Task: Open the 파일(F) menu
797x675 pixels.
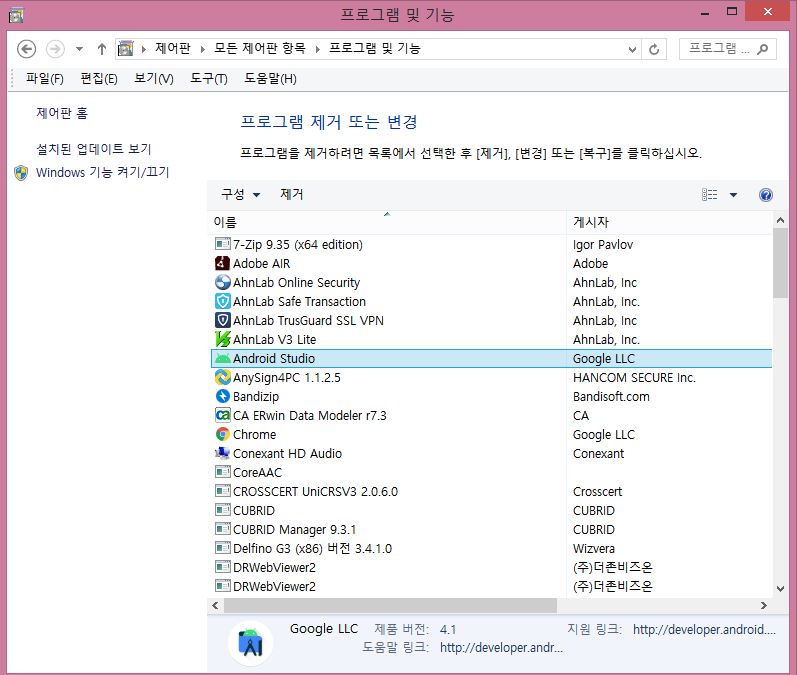Action: point(45,79)
